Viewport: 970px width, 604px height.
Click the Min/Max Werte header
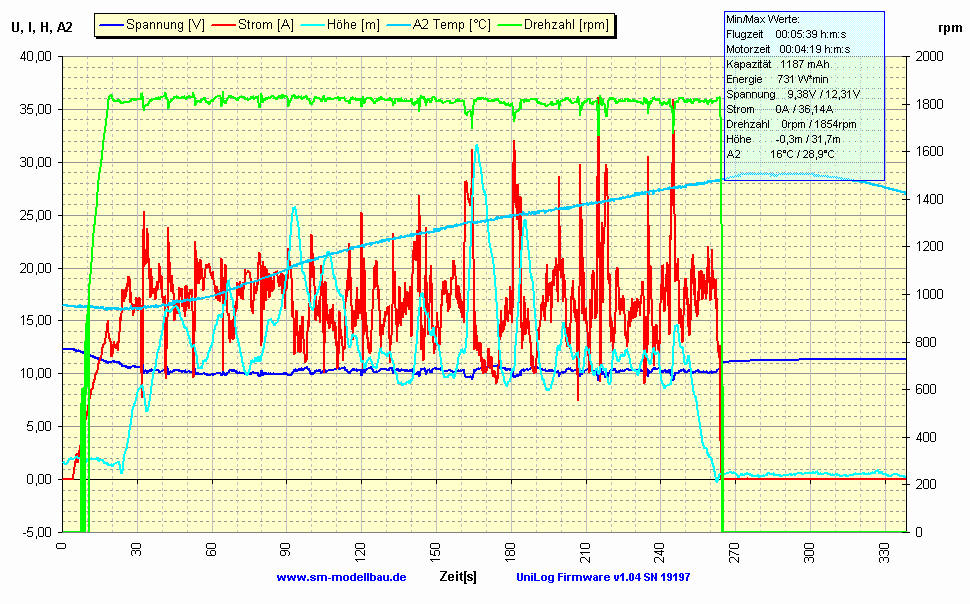[764, 19]
